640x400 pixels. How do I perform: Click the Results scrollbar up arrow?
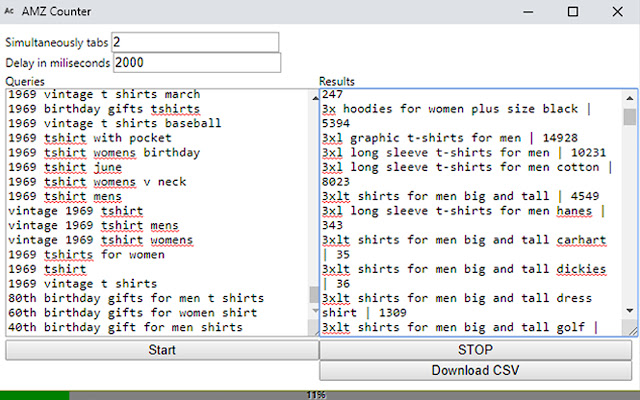coord(630,98)
